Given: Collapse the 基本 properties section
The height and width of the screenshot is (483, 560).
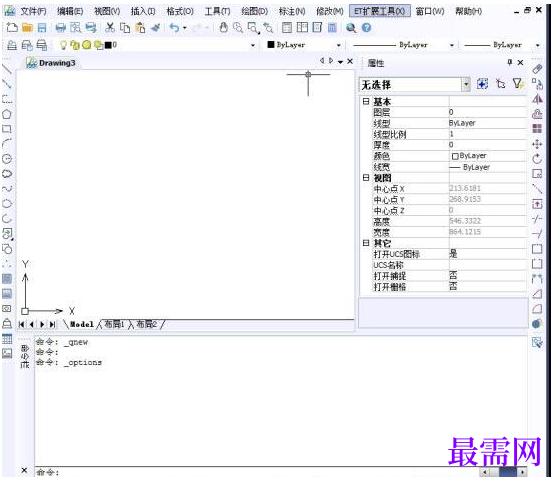Looking at the screenshot, I should [366, 101].
